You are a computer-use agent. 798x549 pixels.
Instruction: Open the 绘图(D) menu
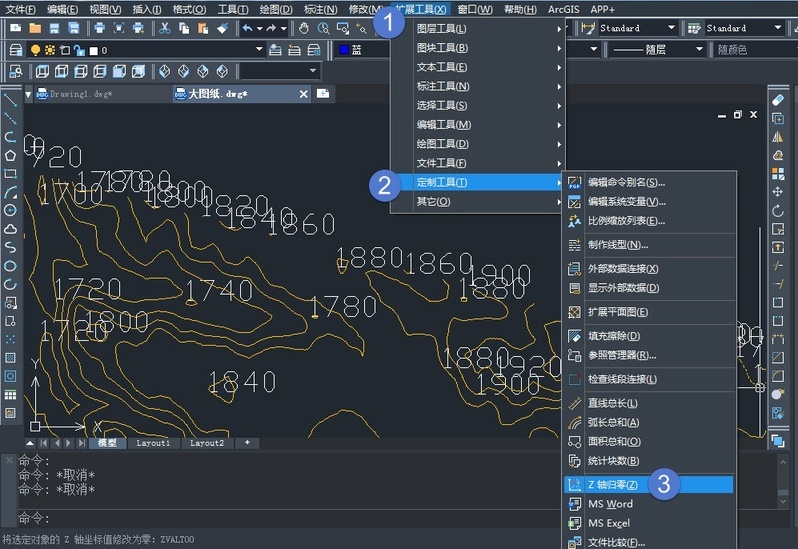(x=276, y=10)
